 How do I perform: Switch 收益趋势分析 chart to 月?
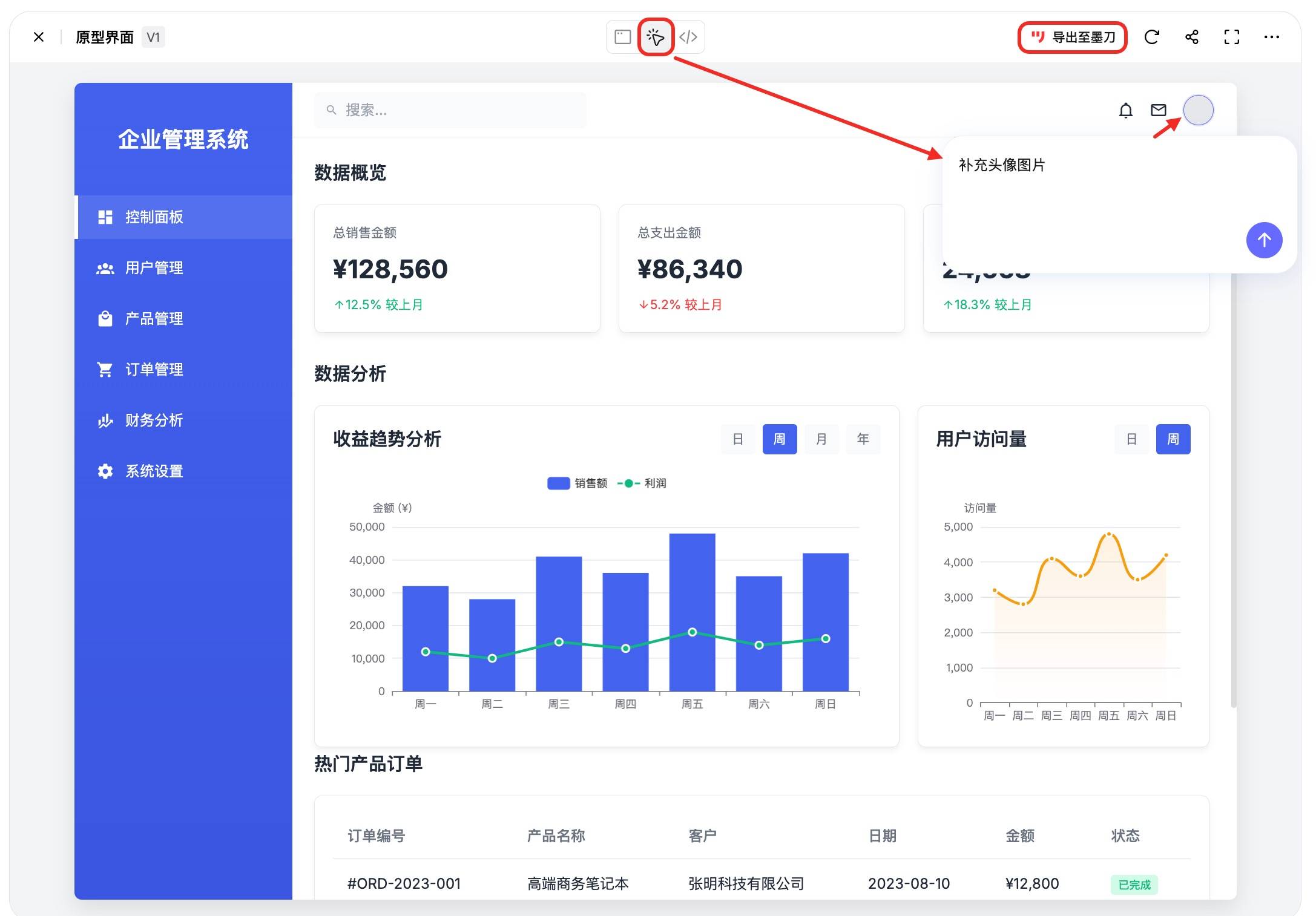821,439
